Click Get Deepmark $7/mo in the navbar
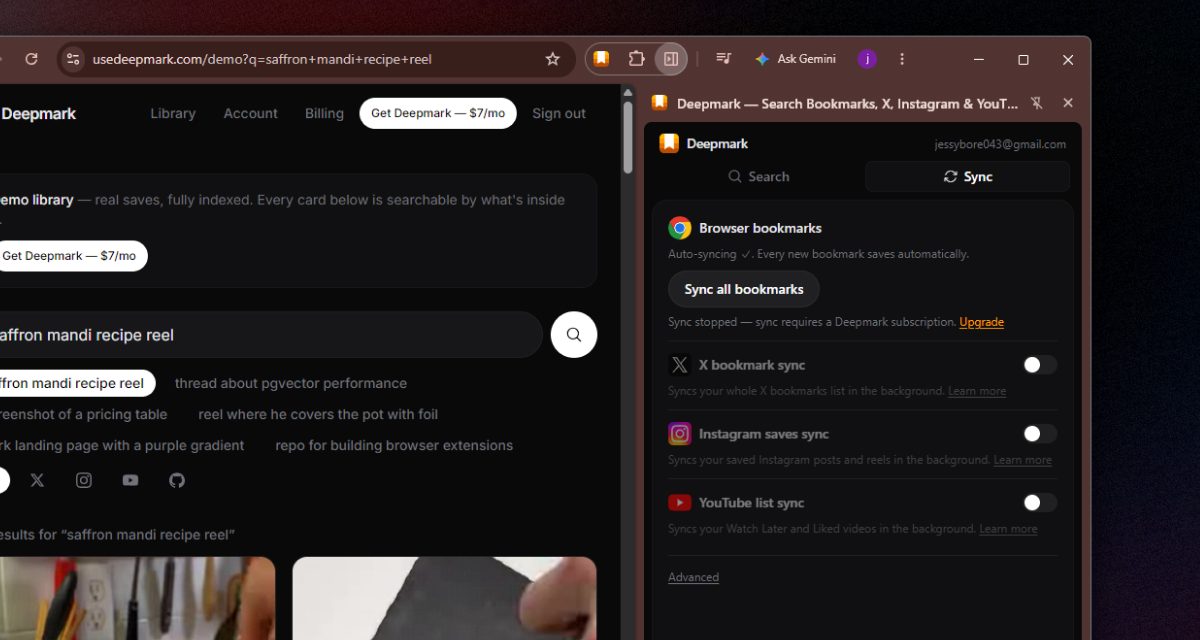The width and height of the screenshot is (1200, 640). click(438, 113)
